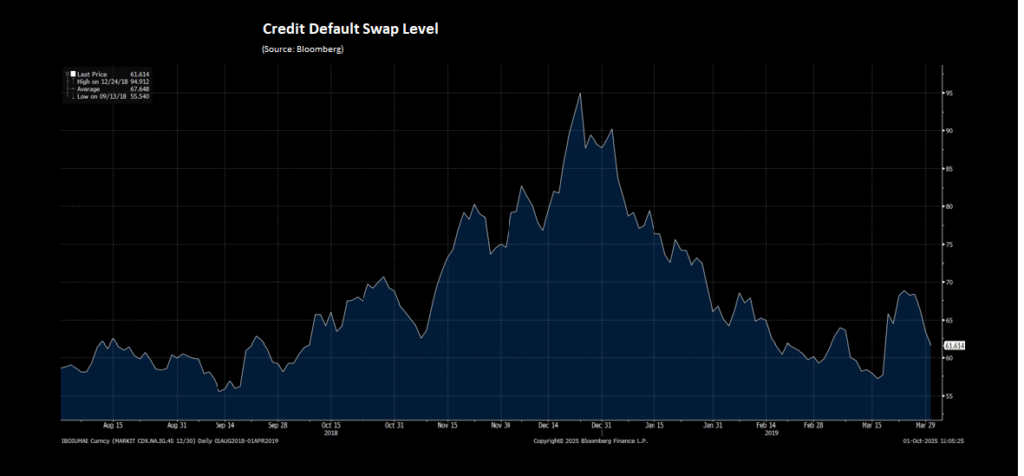Click the Aug 15 date axis label
The image size is (1024, 476).
point(111,424)
